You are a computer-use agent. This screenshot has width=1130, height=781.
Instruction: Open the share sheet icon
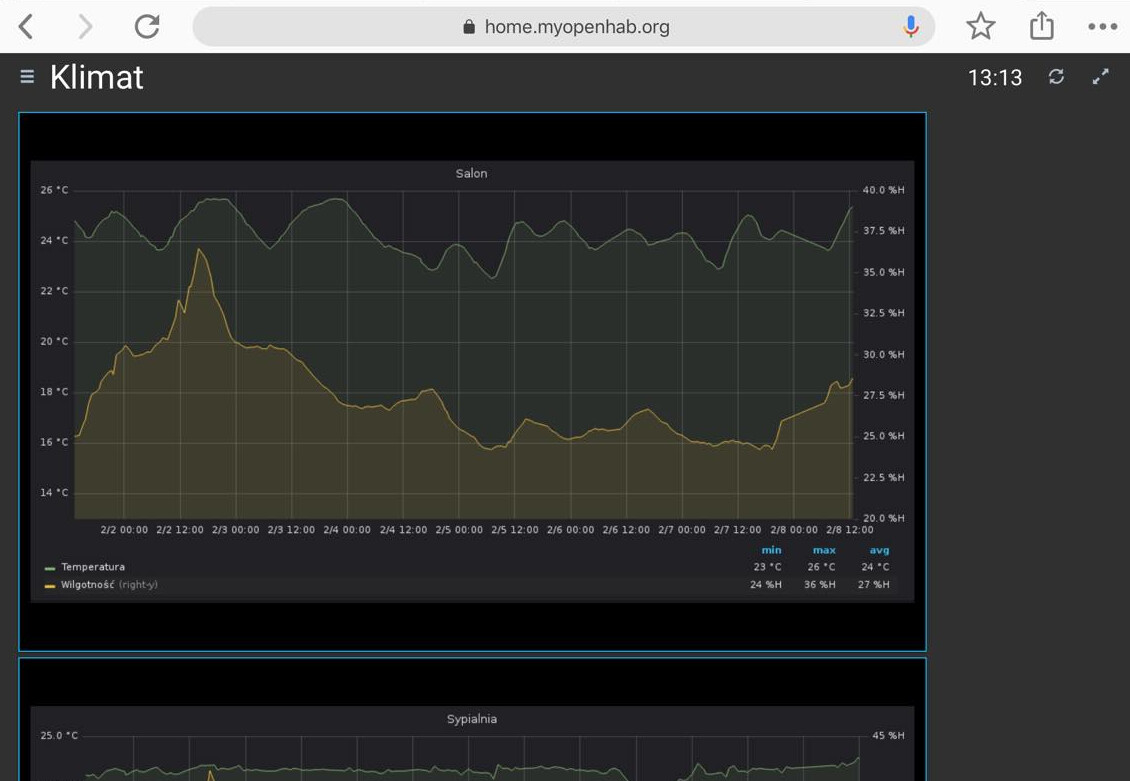1041,26
